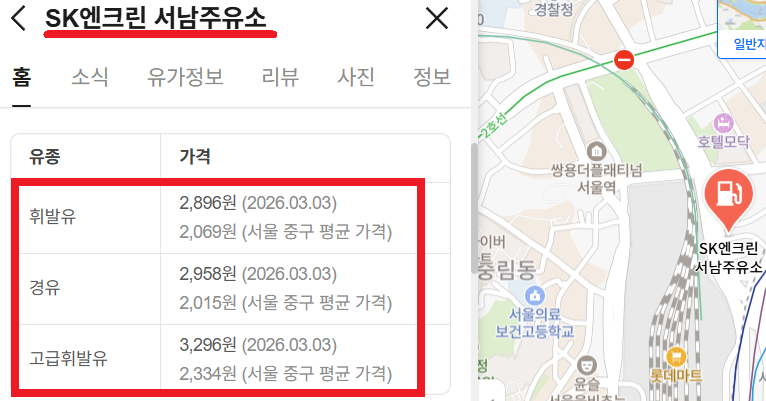Click the 2호선 subway line label
The width and height of the screenshot is (766, 401).
click(493, 126)
